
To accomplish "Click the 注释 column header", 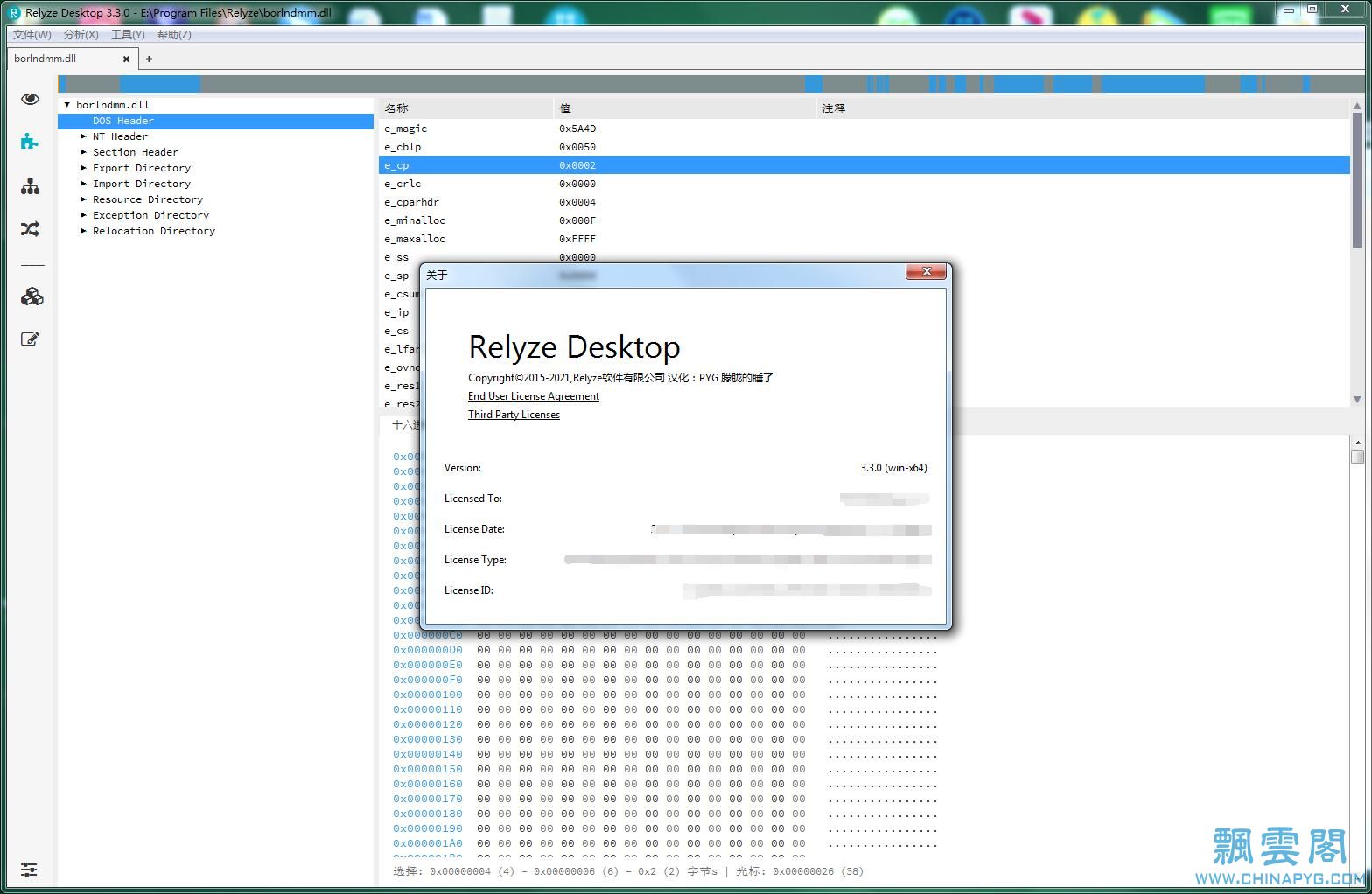I will point(1083,108).
